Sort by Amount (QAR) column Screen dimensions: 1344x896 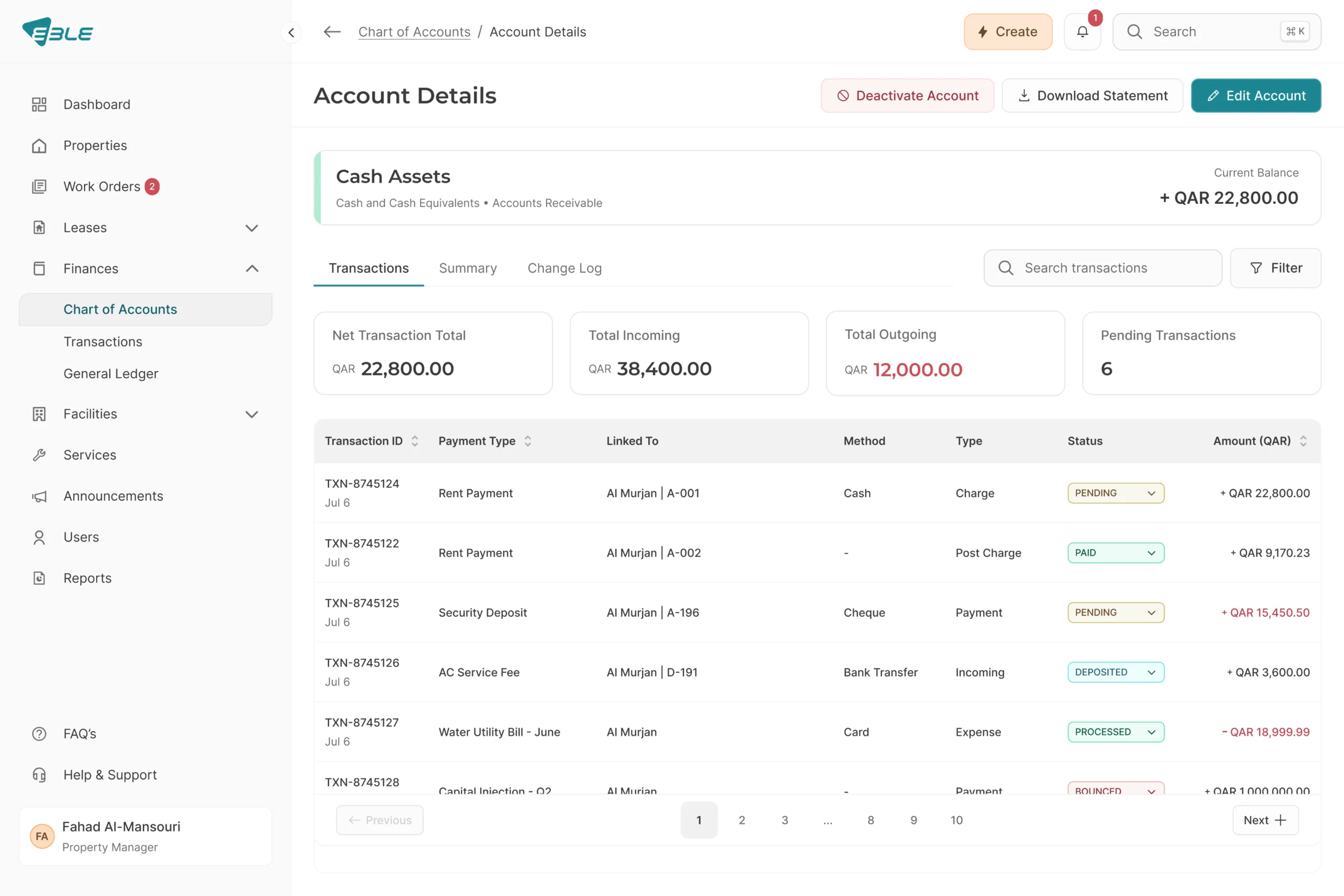[1303, 441]
